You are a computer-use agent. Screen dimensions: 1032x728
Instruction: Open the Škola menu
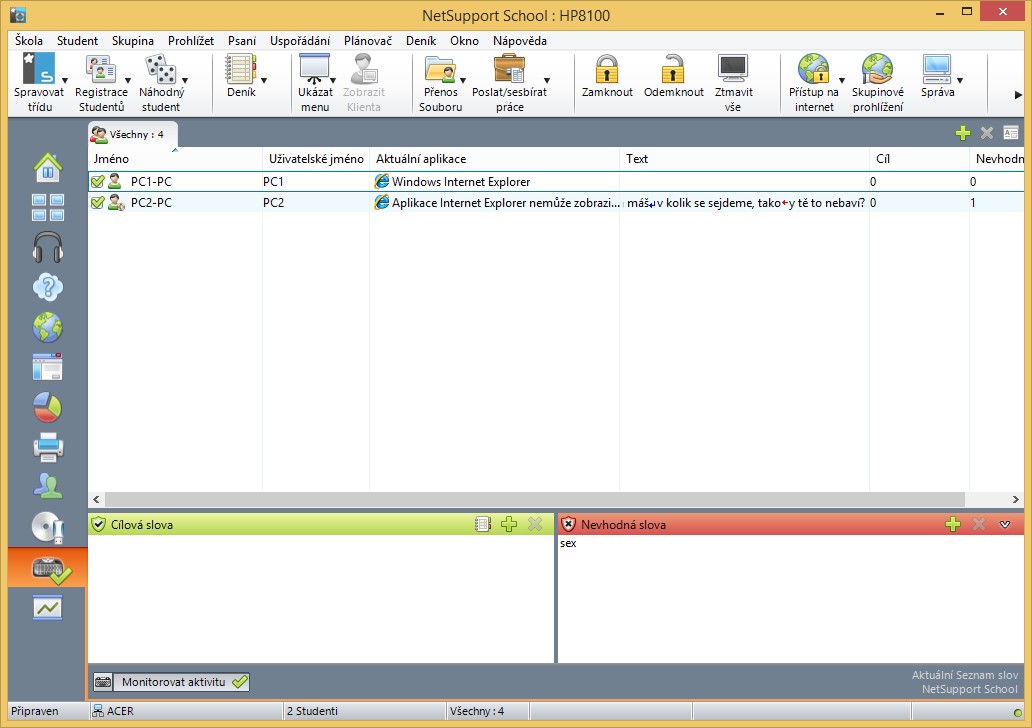click(29, 41)
